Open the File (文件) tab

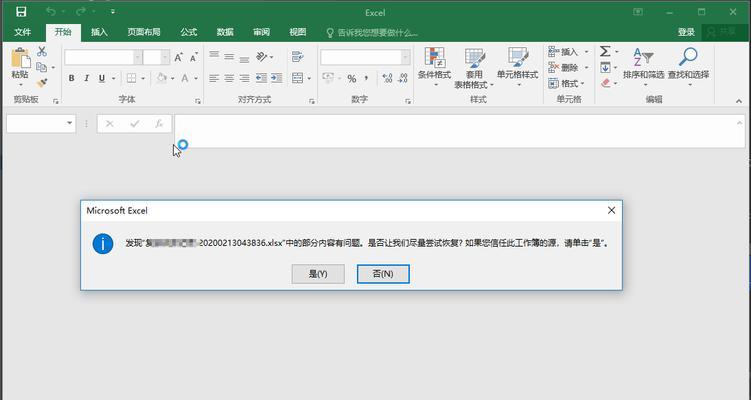[23, 32]
